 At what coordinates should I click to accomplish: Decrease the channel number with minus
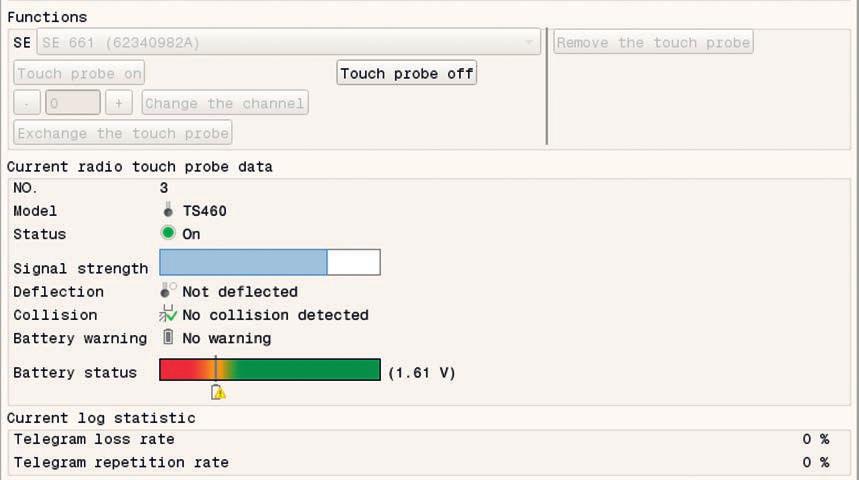(x=27, y=103)
